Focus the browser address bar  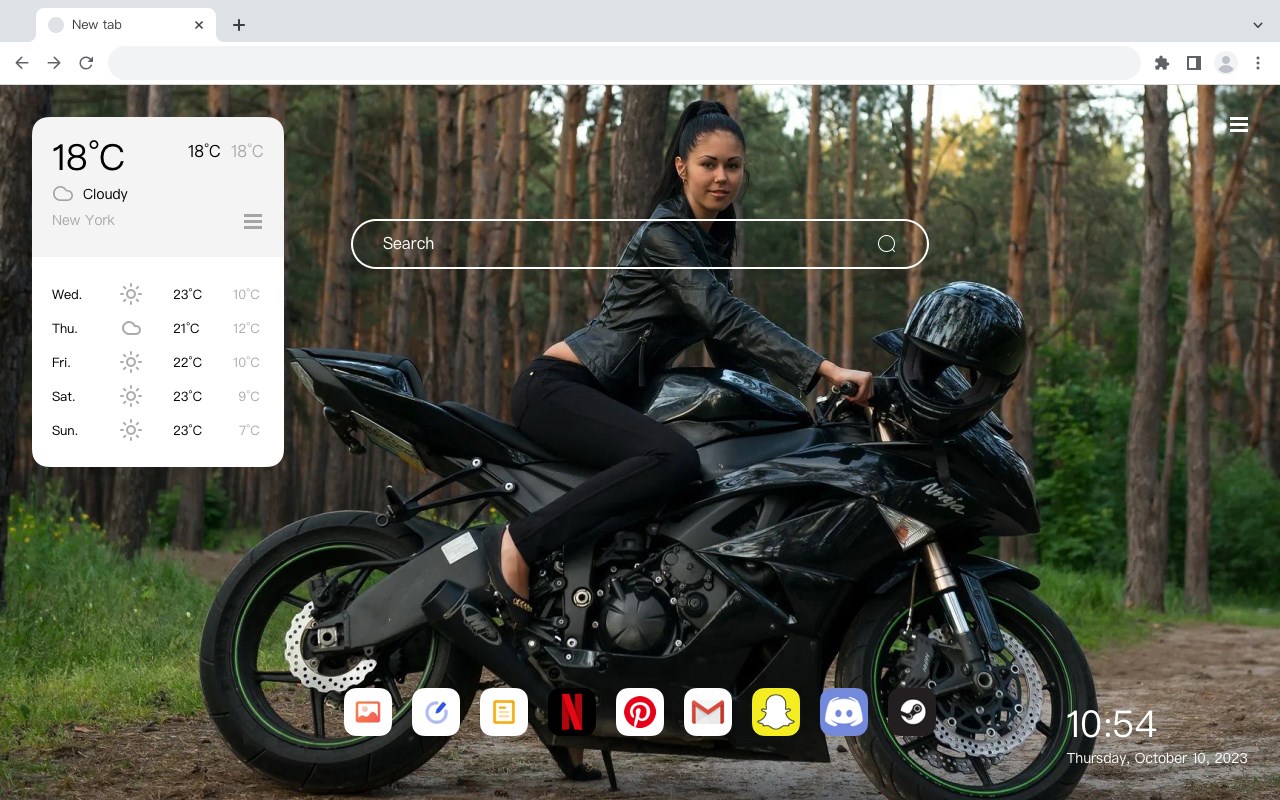[624, 63]
